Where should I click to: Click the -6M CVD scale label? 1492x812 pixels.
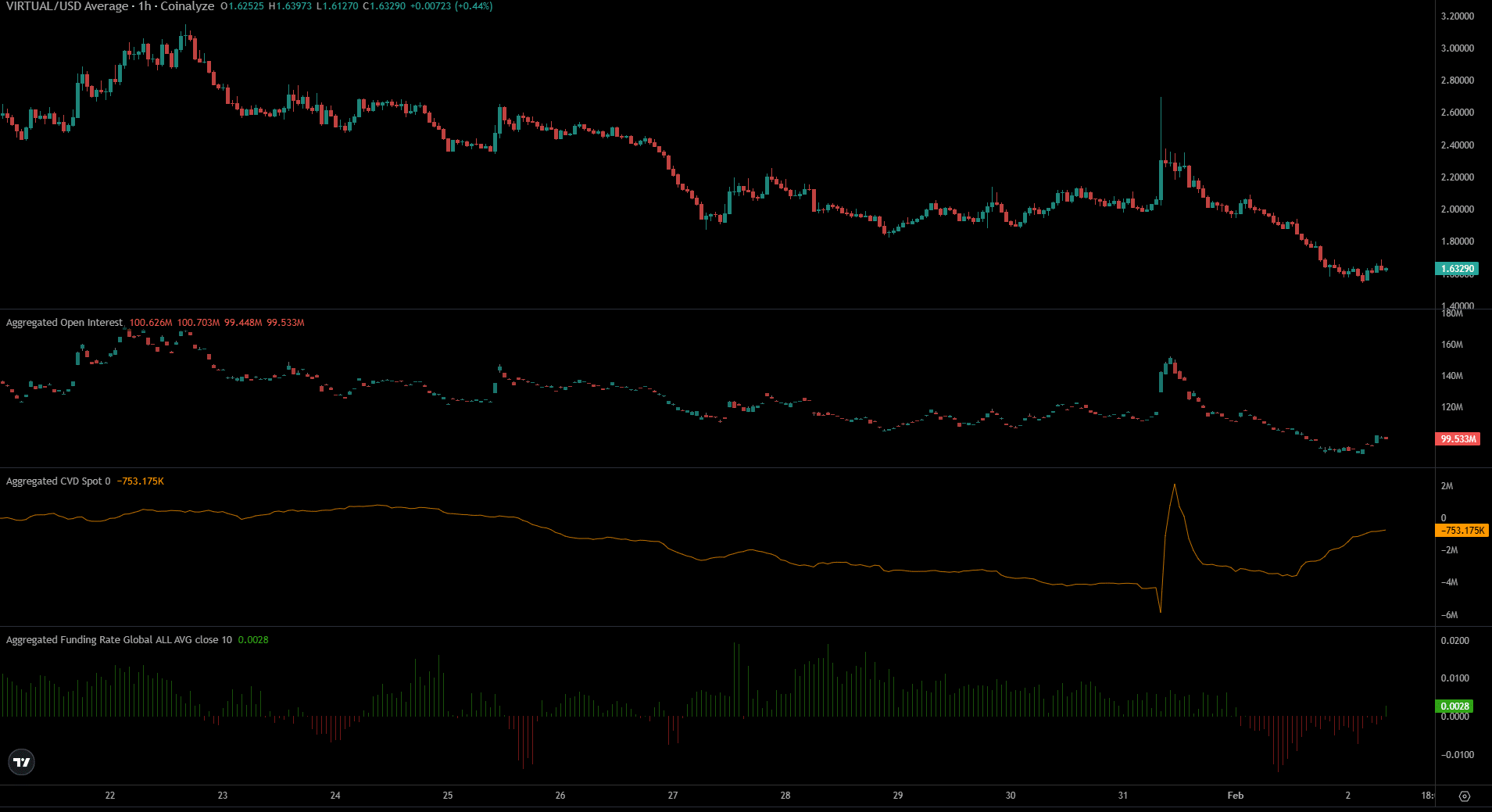pyautogui.click(x=1449, y=615)
